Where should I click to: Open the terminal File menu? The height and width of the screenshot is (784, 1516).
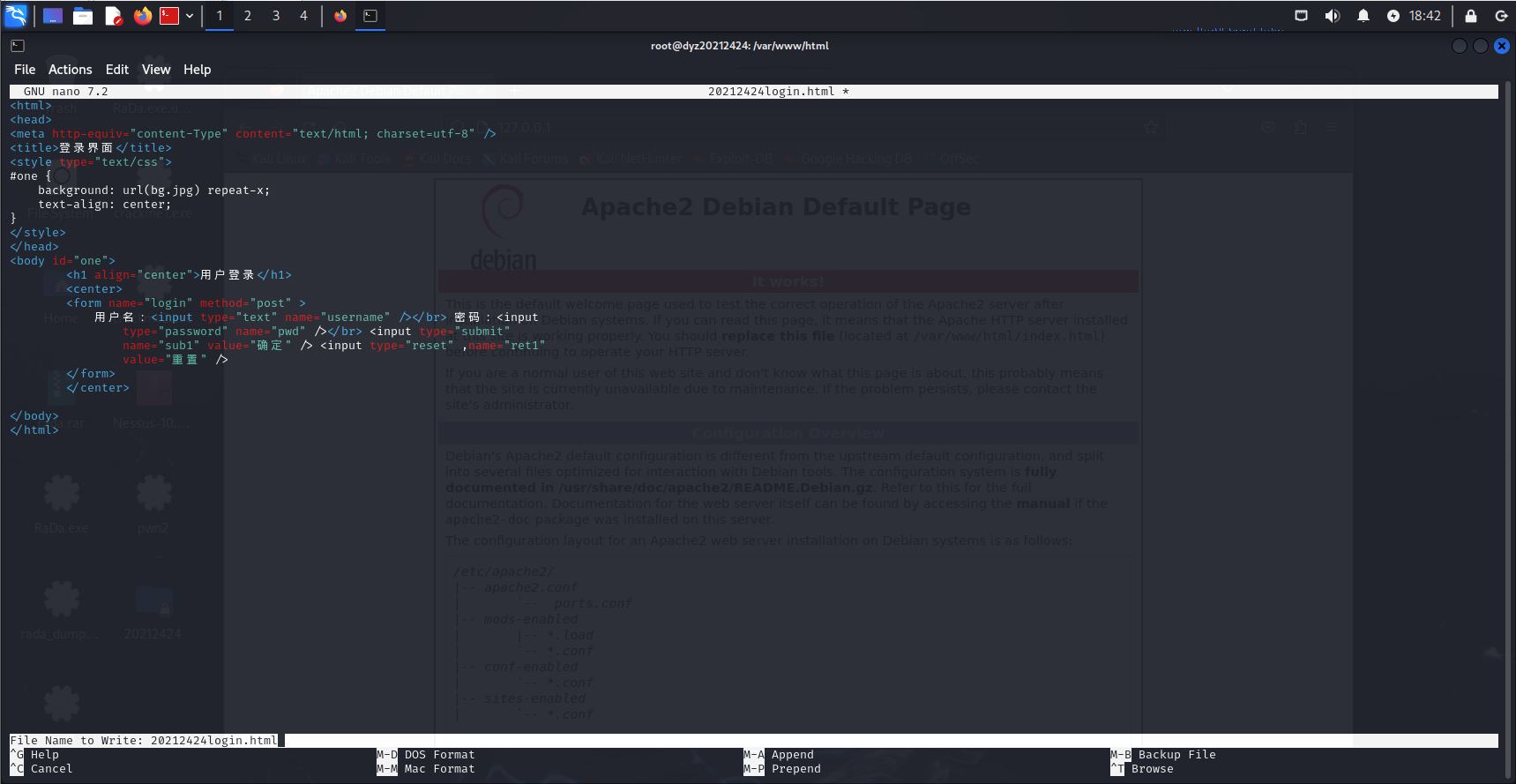coord(25,70)
